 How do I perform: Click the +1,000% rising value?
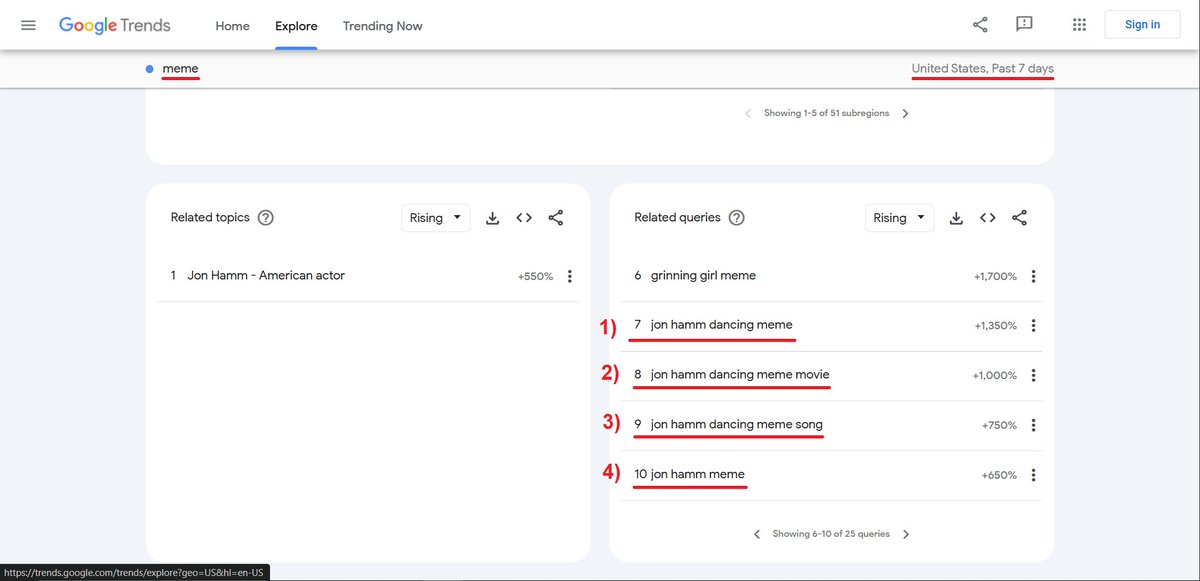coord(995,376)
